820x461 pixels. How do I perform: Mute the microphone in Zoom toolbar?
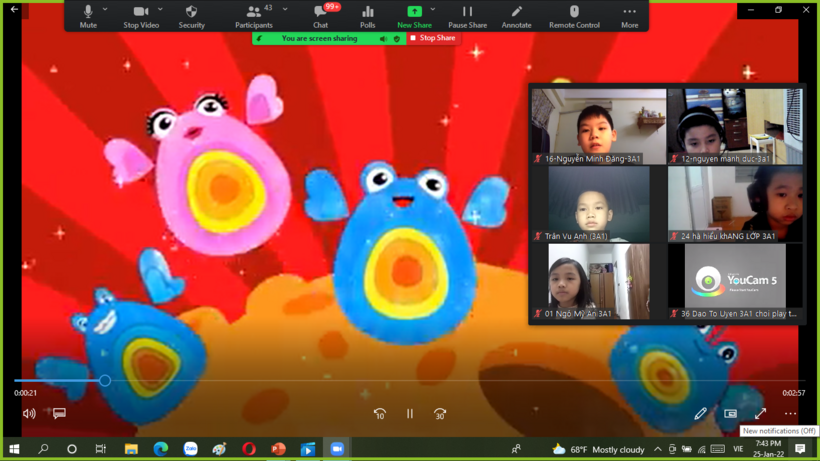tap(88, 15)
